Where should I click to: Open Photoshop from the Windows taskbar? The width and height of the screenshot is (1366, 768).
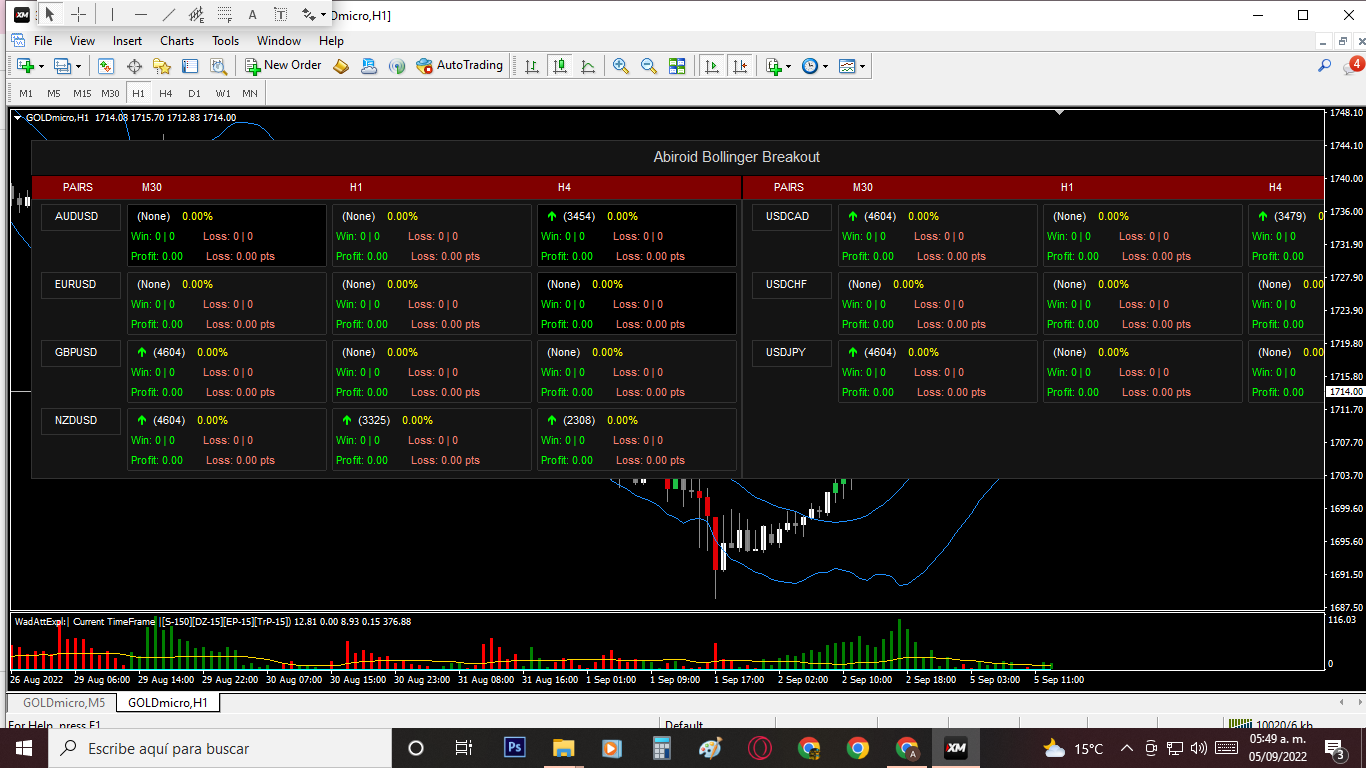(x=515, y=747)
